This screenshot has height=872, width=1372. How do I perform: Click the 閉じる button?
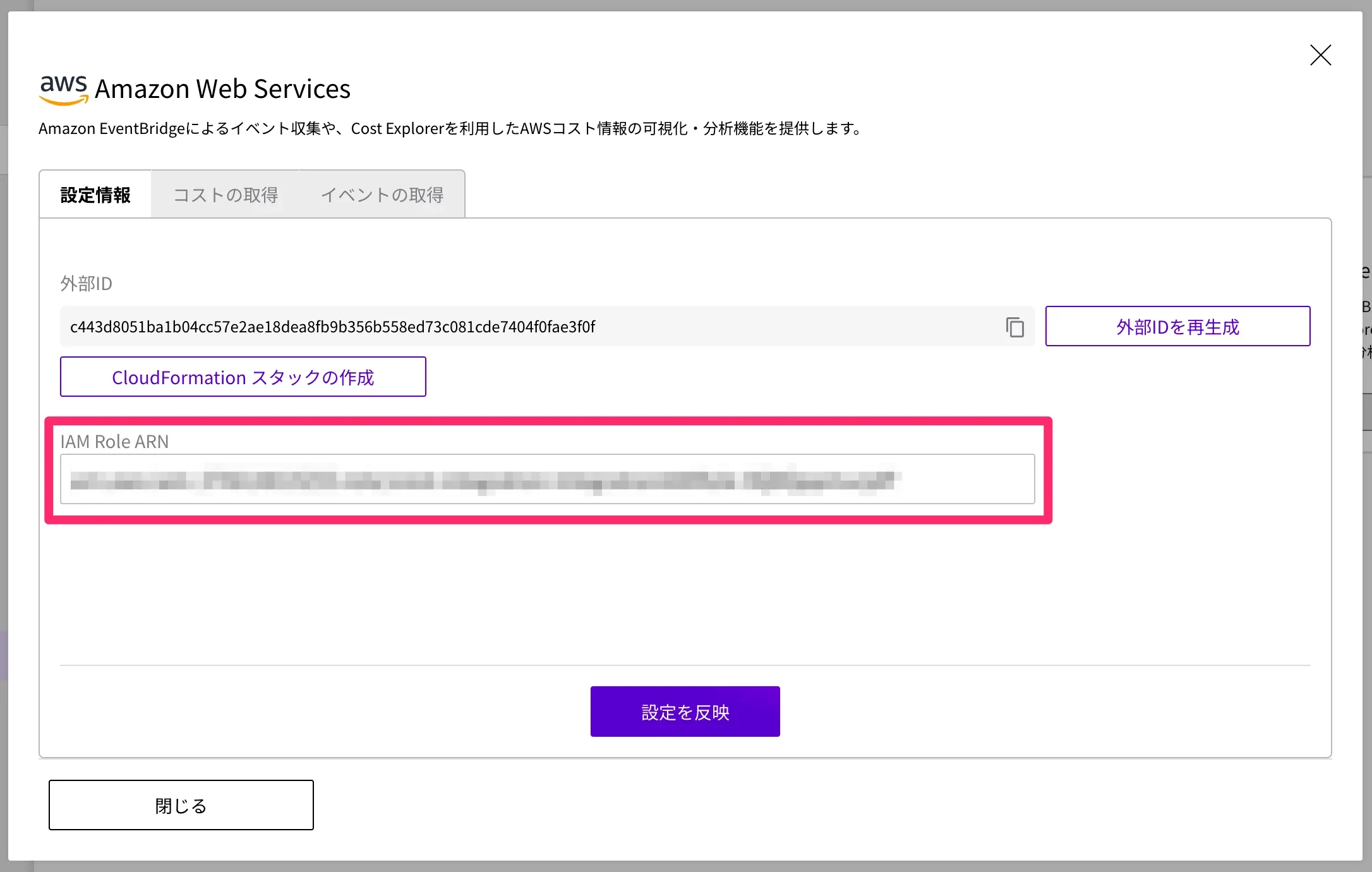pos(181,805)
